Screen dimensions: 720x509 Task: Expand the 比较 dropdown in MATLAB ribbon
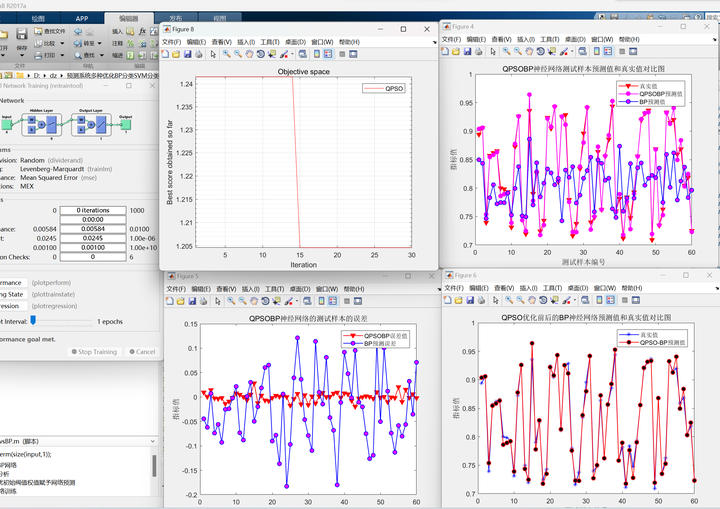coord(64,44)
